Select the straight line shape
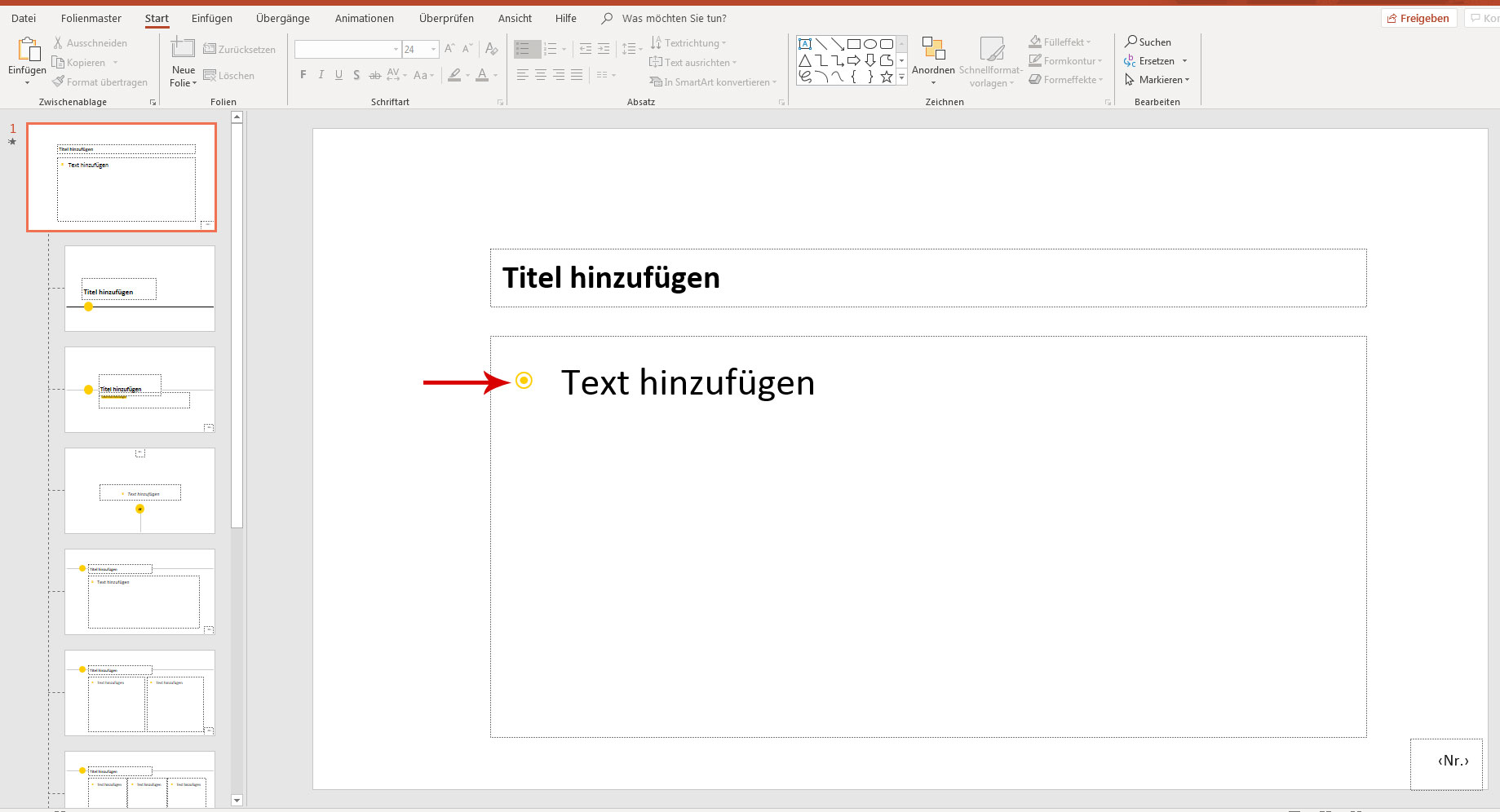 click(x=821, y=44)
